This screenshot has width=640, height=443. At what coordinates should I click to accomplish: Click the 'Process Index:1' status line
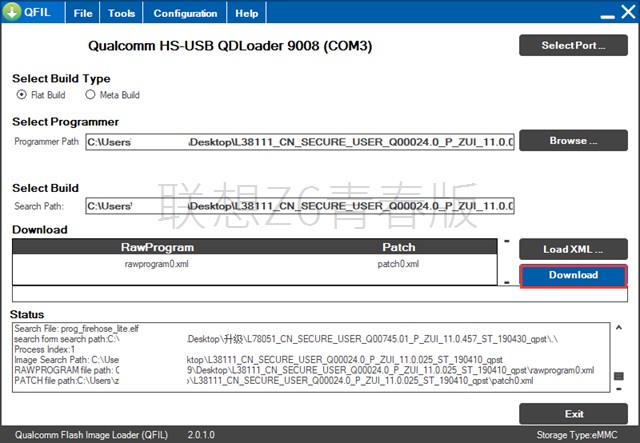pos(44,350)
